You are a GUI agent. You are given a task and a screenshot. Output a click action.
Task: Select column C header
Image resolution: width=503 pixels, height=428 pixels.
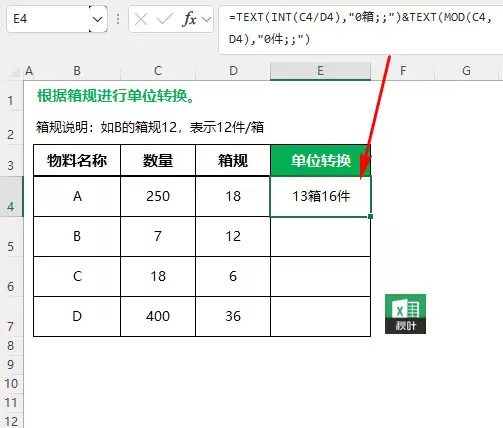(158, 71)
